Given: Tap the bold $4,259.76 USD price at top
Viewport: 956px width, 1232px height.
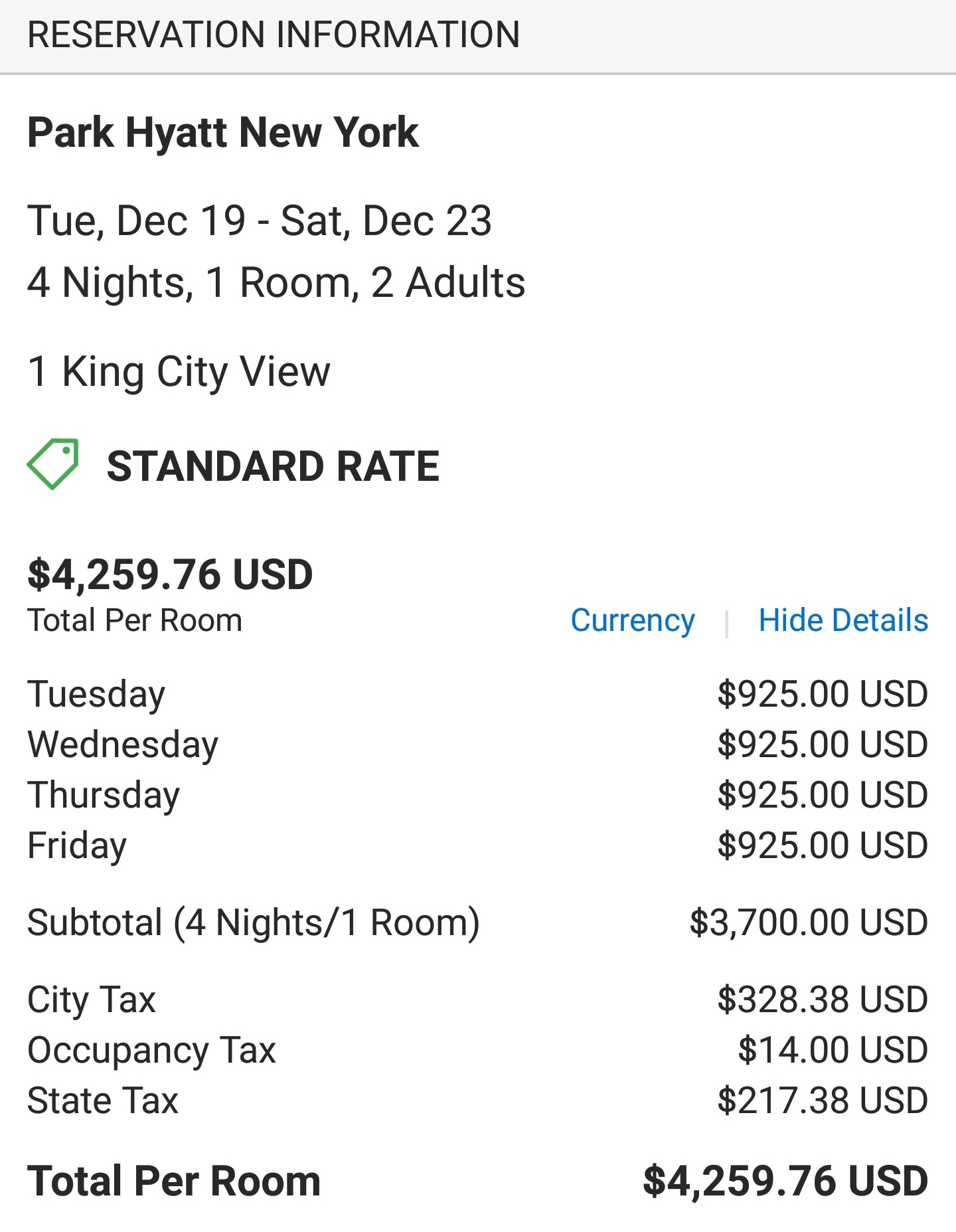Looking at the screenshot, I should [x=170, y=574].
